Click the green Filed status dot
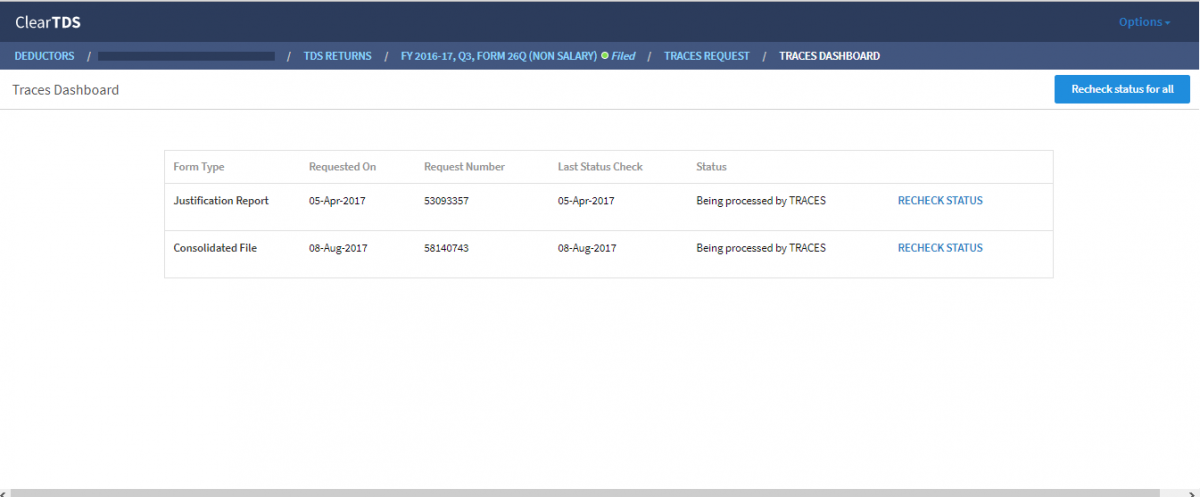The width and height of the screenshot is (1200, 497). pyautogui.click(x=605, y=56)
